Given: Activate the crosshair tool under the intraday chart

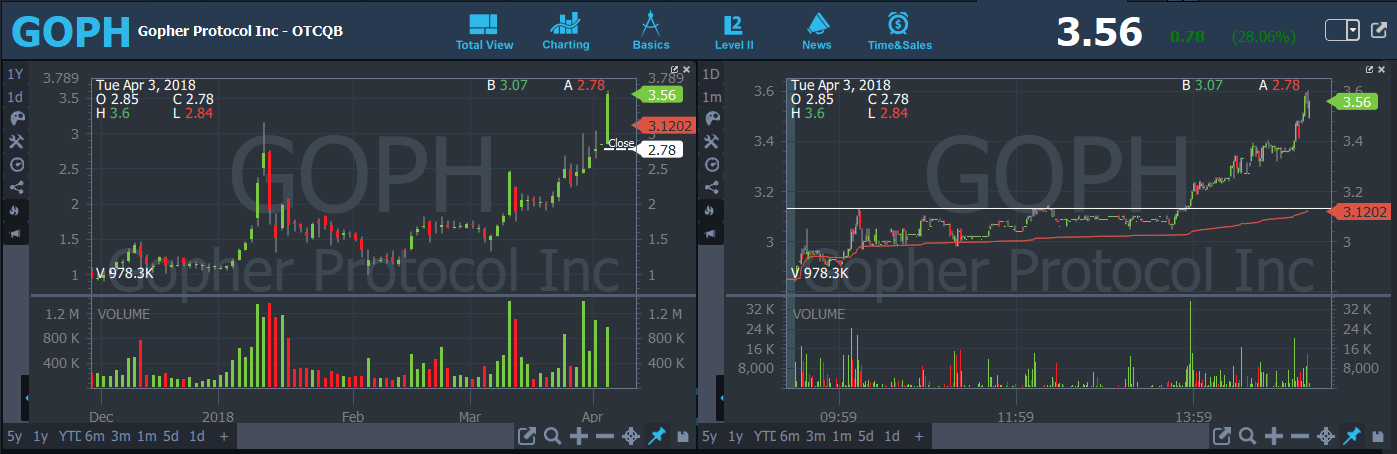Looking at the screenshot, I should click(1326, 436).
